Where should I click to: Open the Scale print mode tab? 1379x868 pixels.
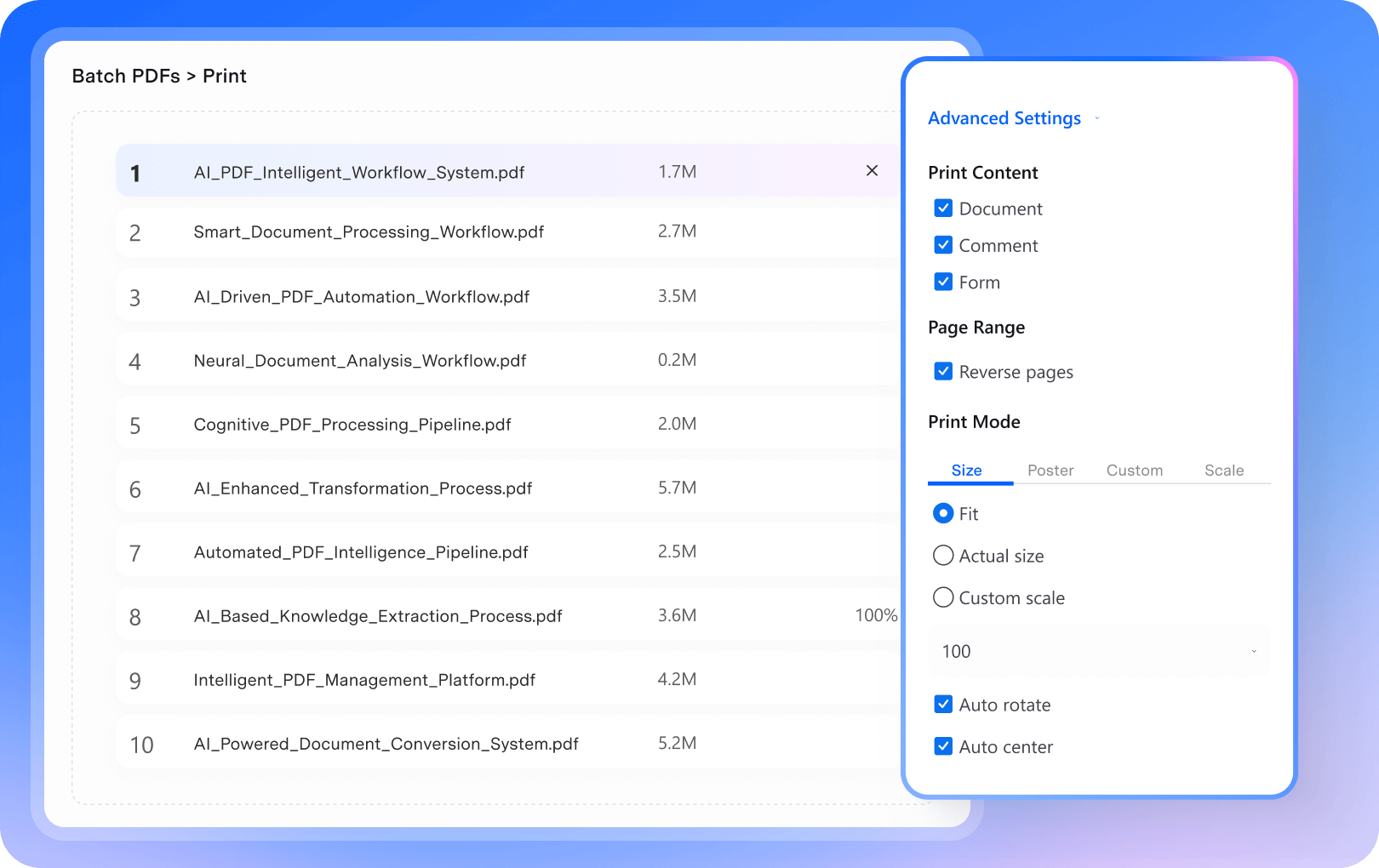[x=1224, y=471]
